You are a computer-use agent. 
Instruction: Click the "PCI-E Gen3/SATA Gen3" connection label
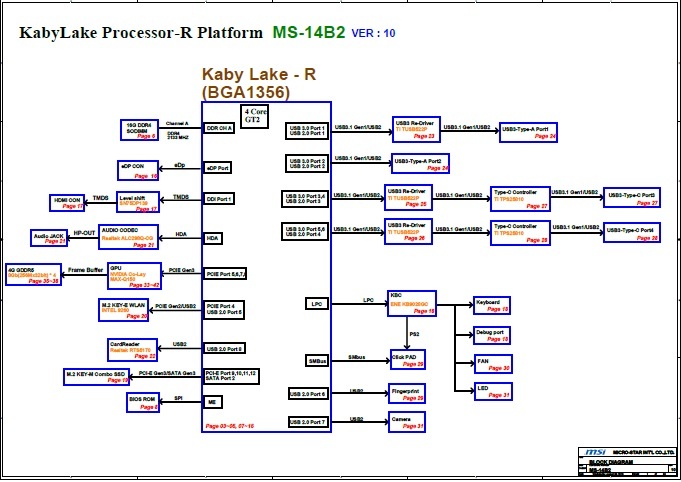[x=167, y=373]
